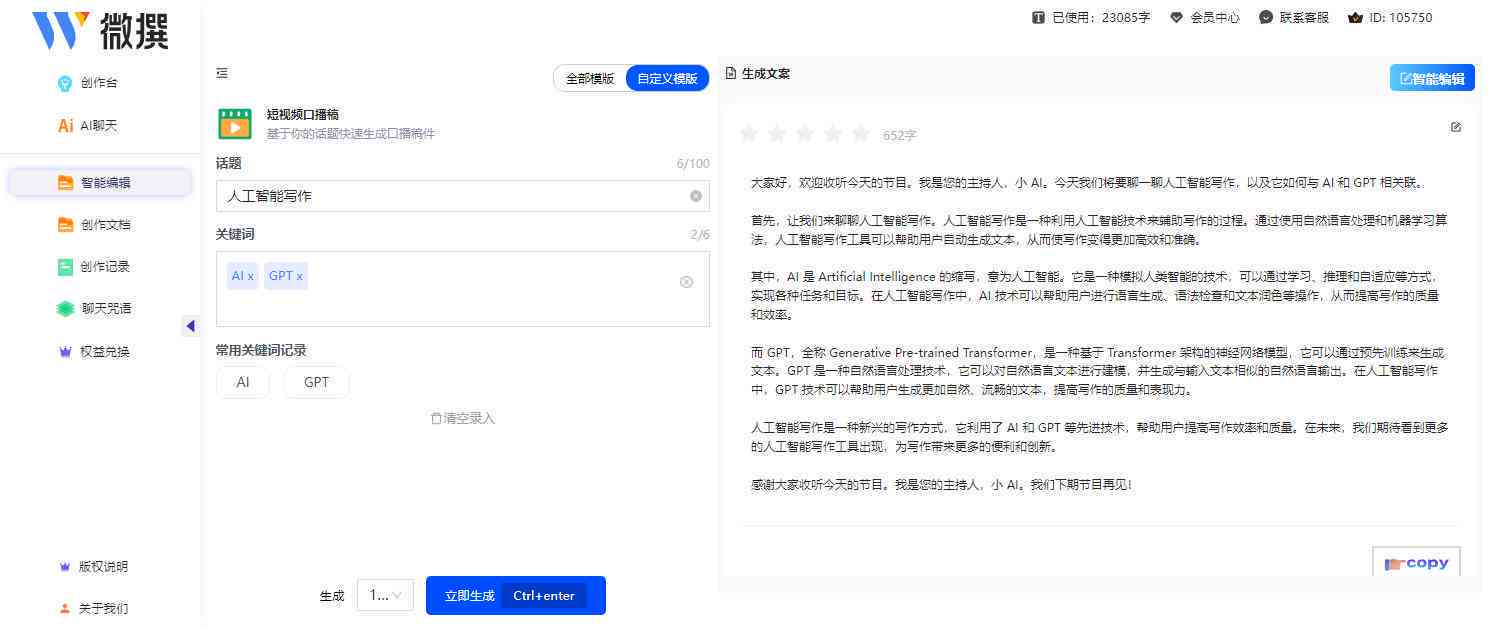This screenshot has height=630, width=1490.
Task: Clear all keywords with the x icon
Action: [686, 282]
